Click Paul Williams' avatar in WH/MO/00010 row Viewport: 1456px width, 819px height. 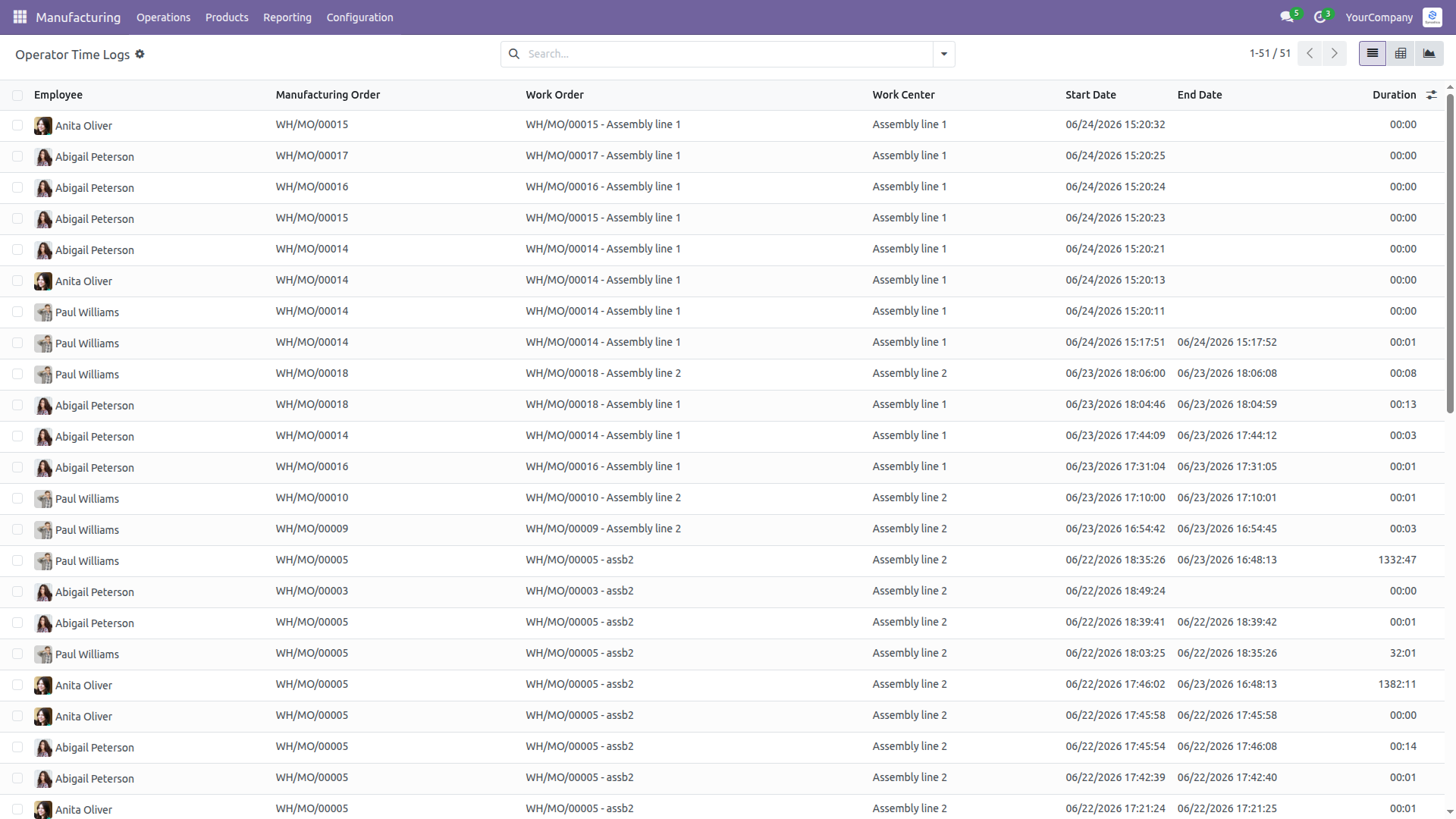coord(43,499)
